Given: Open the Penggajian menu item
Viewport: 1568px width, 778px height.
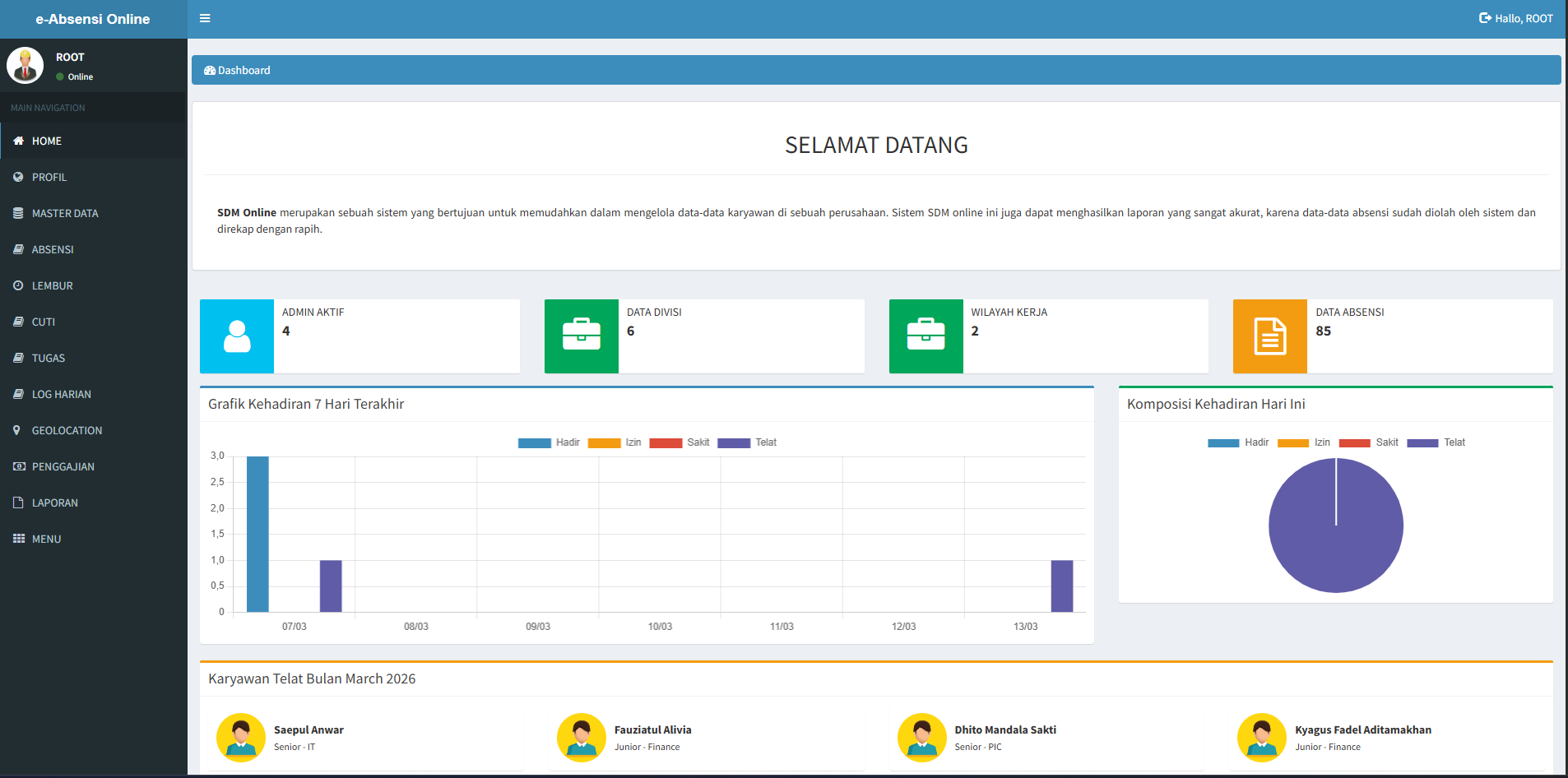Looking at the screenshot, I should click(x=63, y=466).
